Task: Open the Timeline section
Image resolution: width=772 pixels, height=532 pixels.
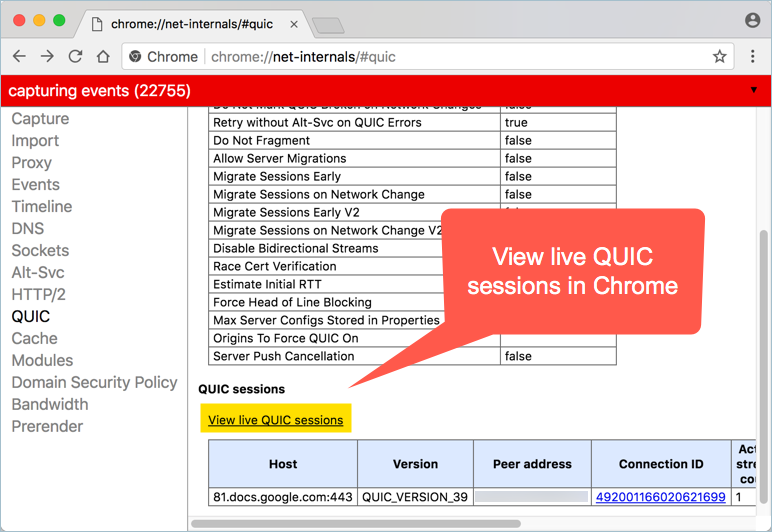Action: 42,207
